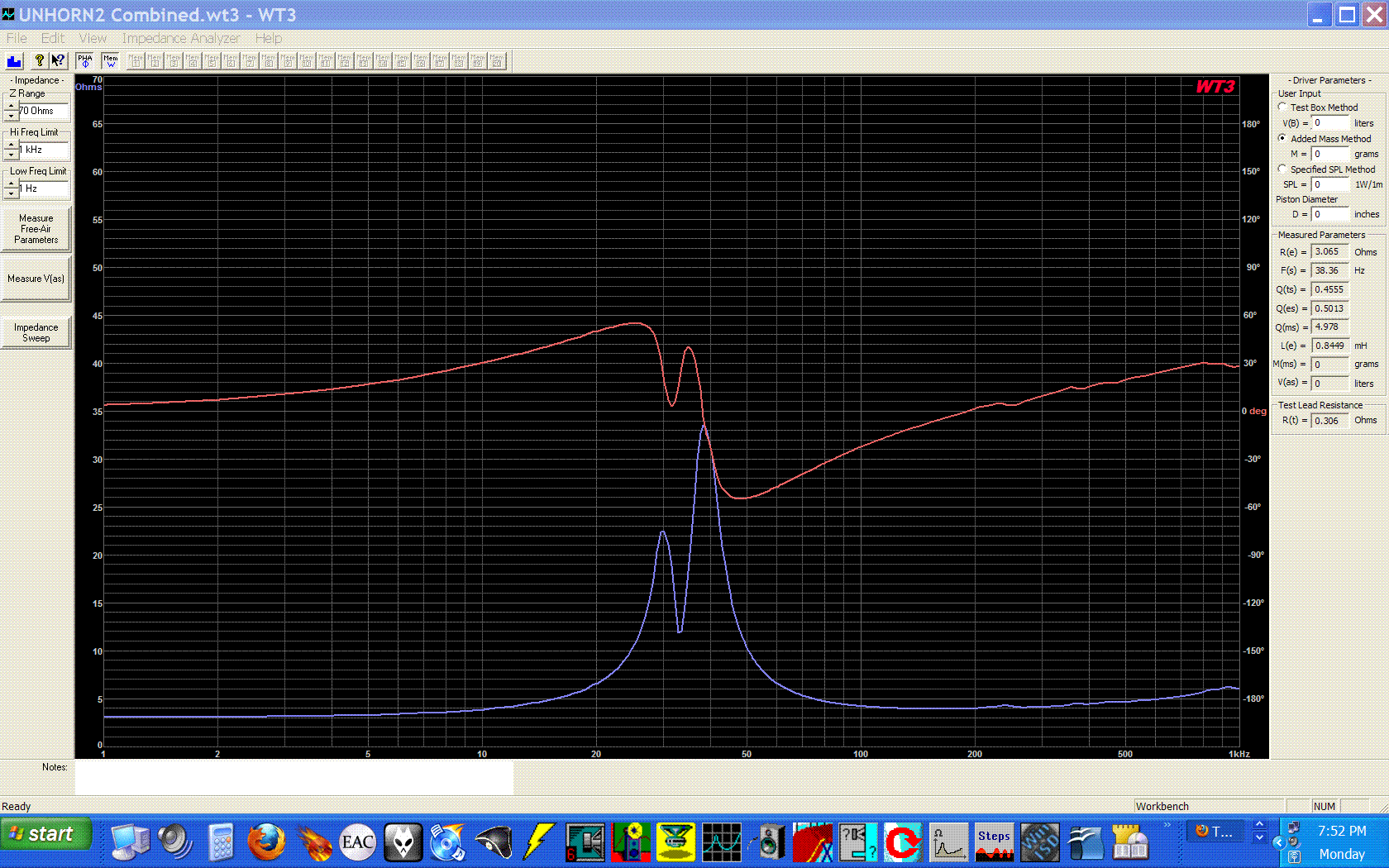The image size is (1389, 868).
Task: Open the File menu
Action: point(17,38)
